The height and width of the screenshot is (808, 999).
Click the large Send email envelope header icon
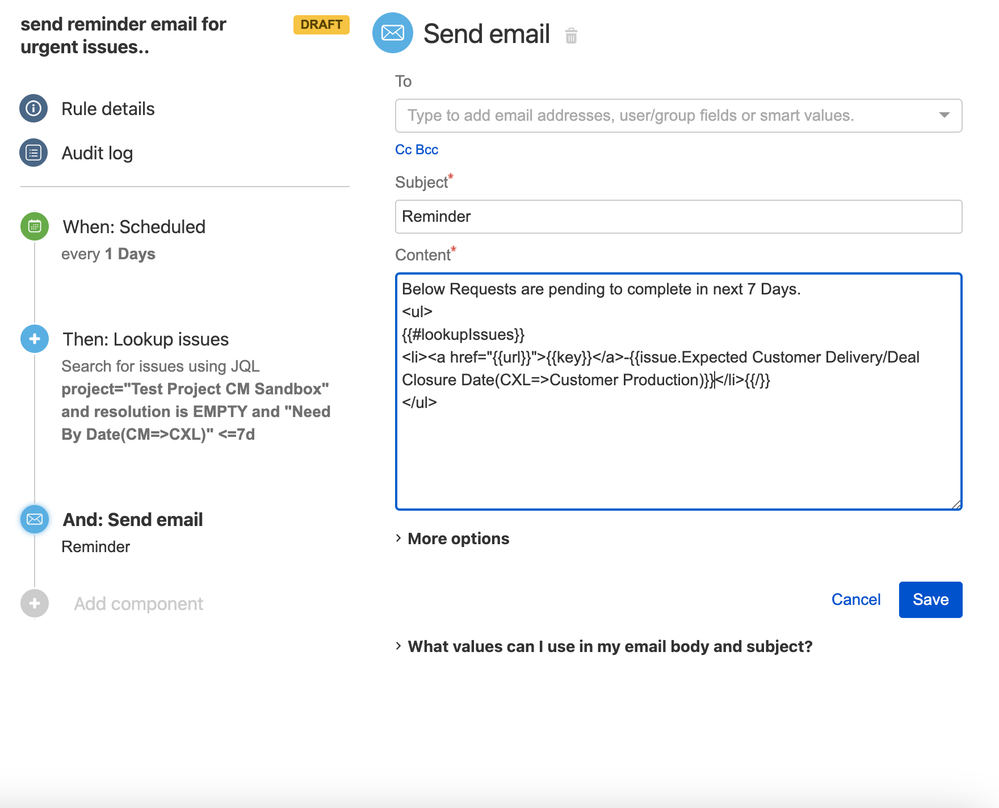tap(392, 33)
